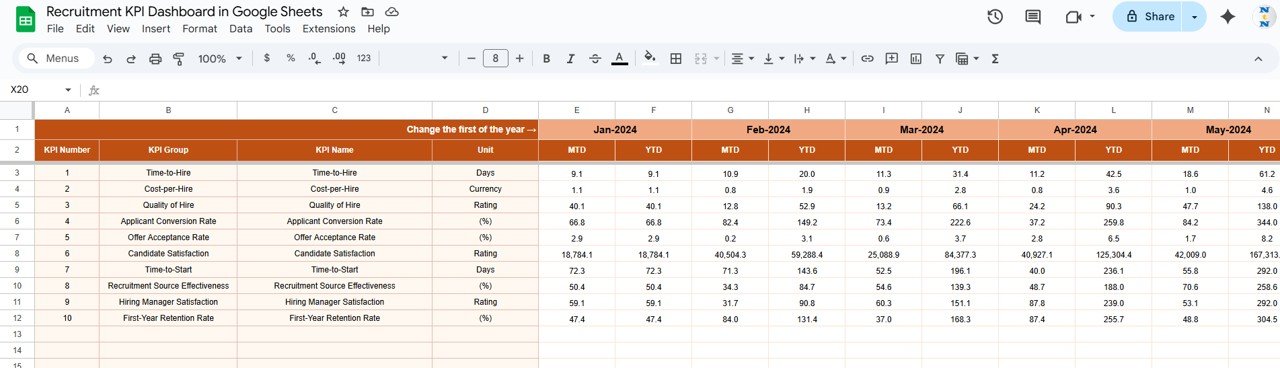
Task: Increase decimal places
Action: coord(340,59)
